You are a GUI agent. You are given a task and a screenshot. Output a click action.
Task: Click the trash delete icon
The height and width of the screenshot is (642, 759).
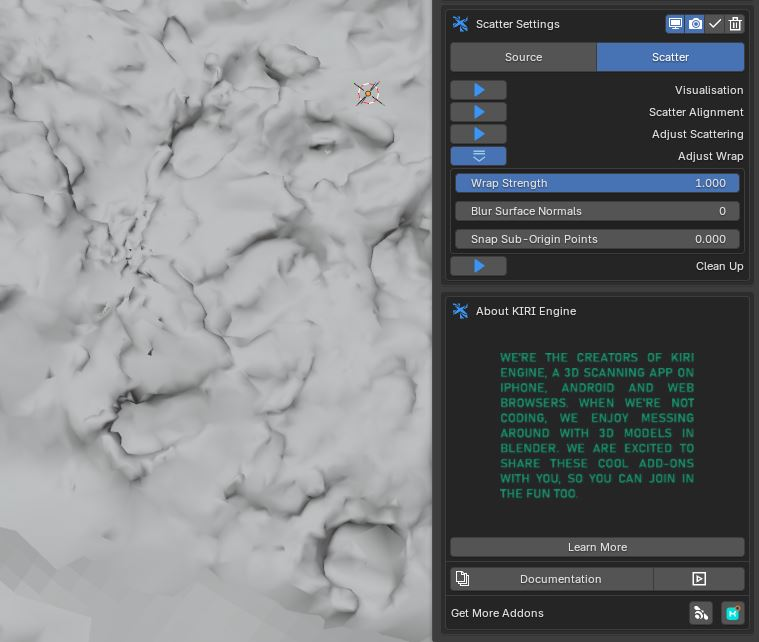pos(735,24)
